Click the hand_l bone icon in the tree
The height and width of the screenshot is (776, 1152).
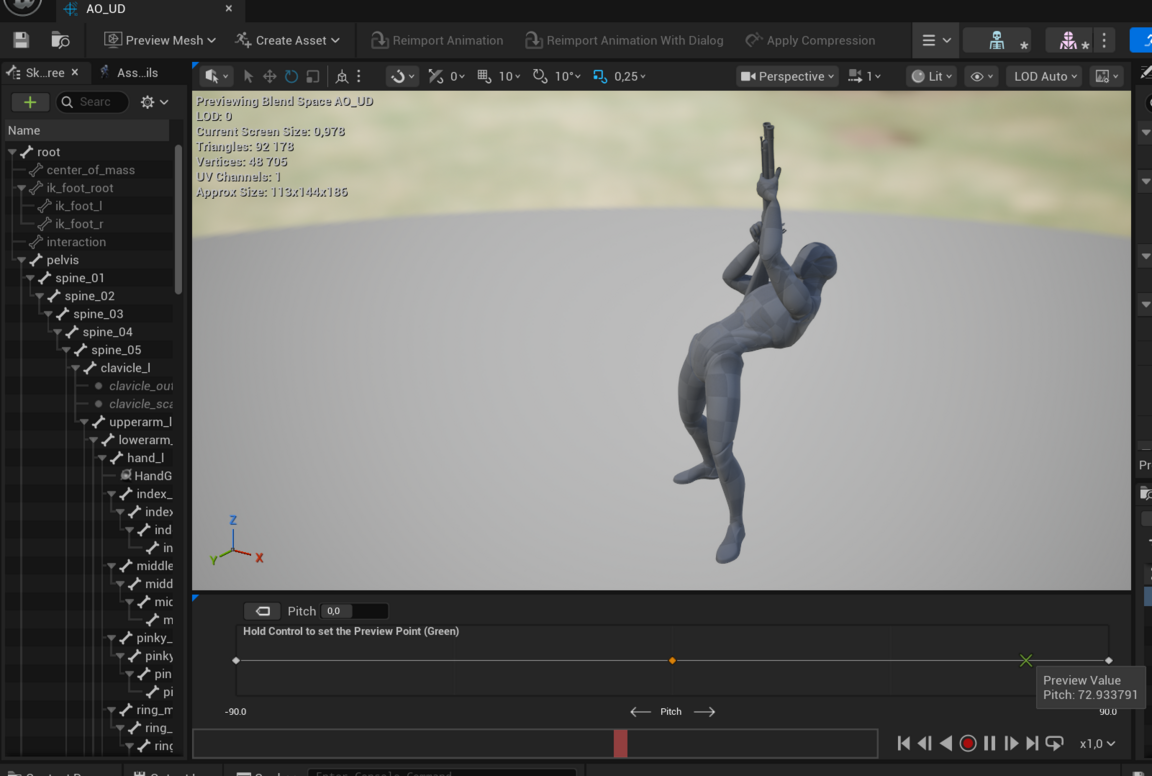pos(116,458)
